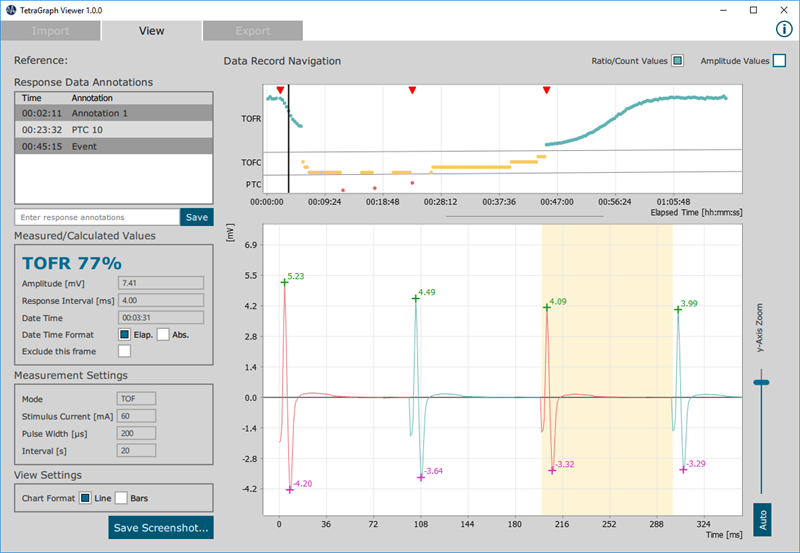Click the green 3.99 peak marker

[x=678, y=309]
